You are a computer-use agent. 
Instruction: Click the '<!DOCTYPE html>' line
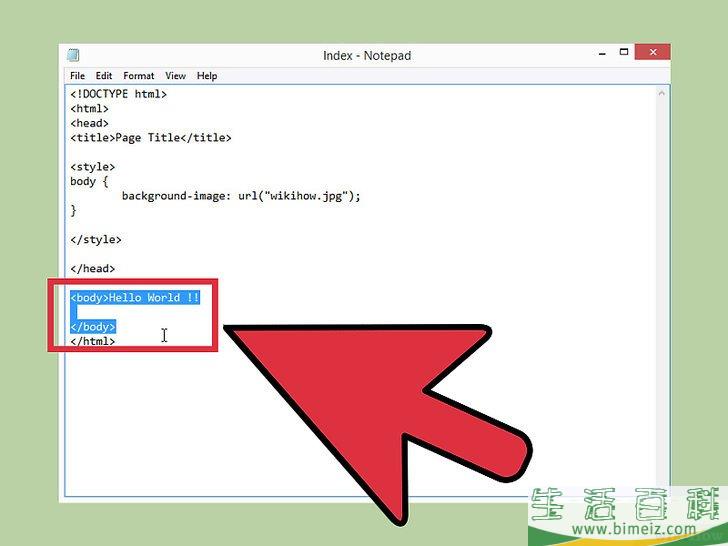(x=118, y=94)
